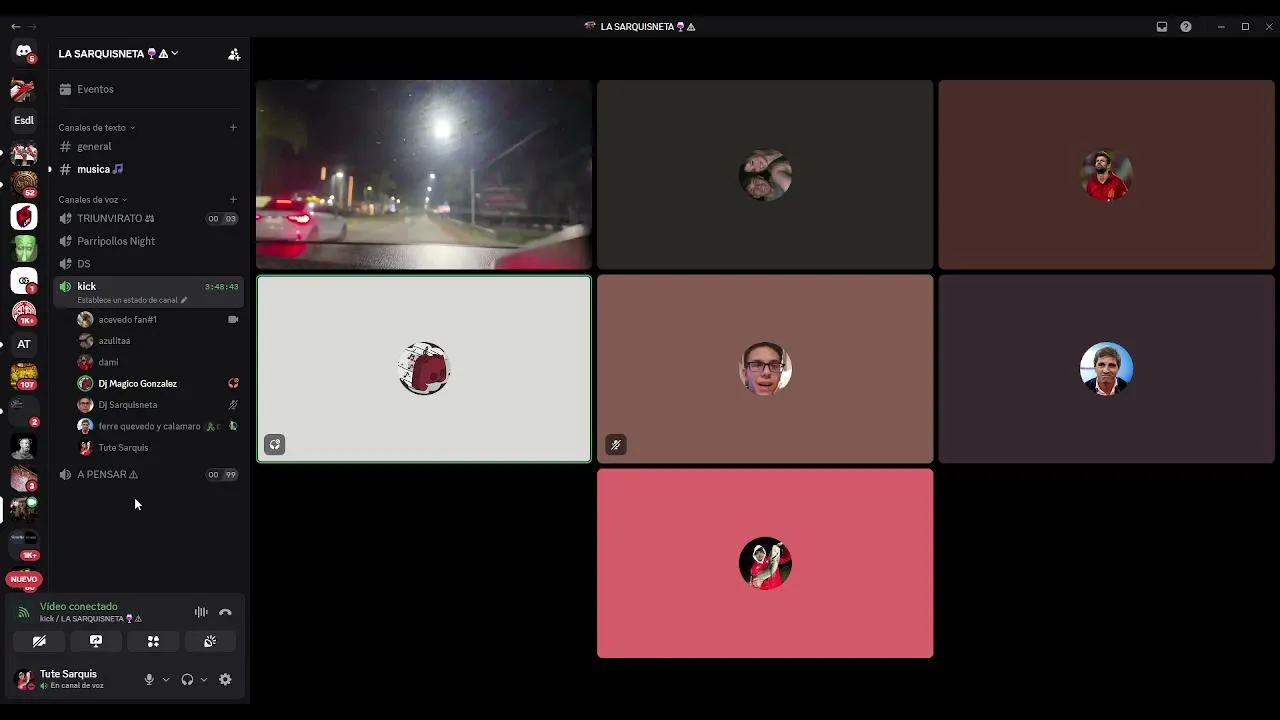Image resolution: width=1280 pixels, height=720 pixels.
Task: Toggle noise suppression waveform icon
Action: (x=201, y=612)
